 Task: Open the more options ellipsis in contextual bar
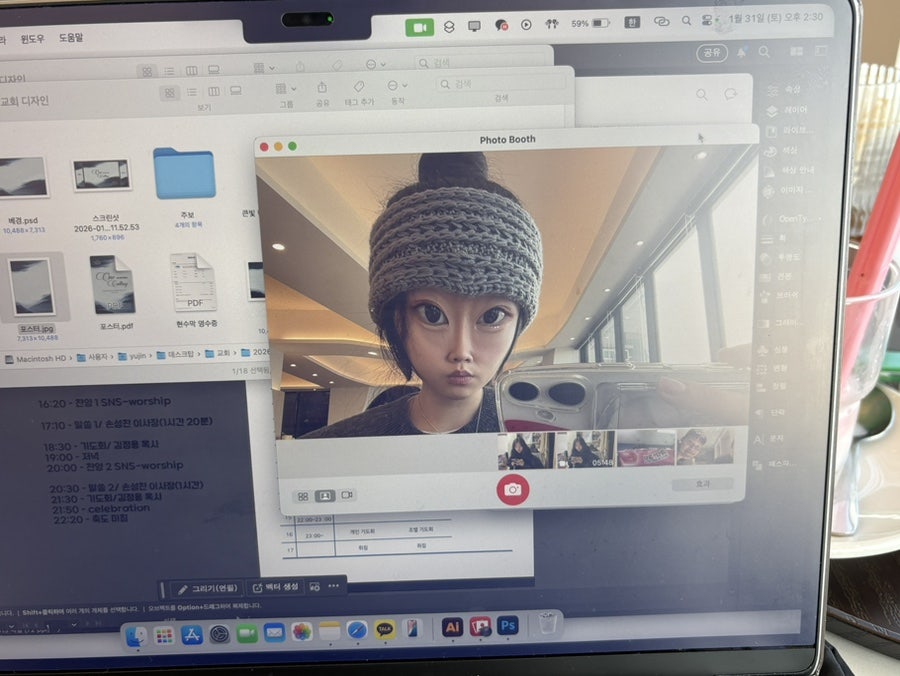333,586
